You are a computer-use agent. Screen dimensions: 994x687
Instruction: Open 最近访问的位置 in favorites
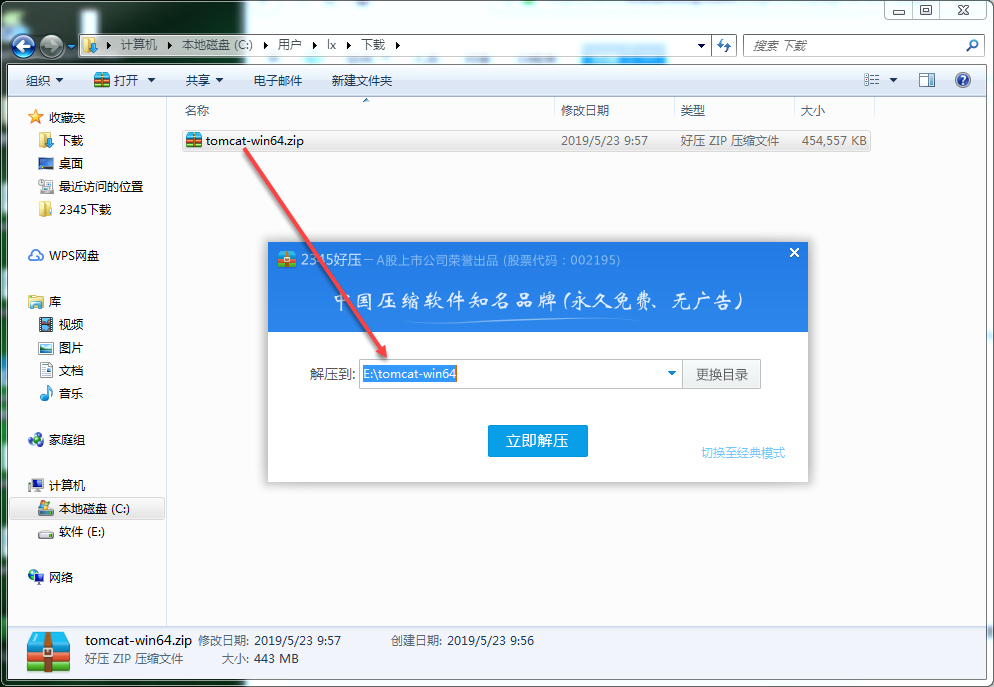pyautogui.click(x=101, y=186)
